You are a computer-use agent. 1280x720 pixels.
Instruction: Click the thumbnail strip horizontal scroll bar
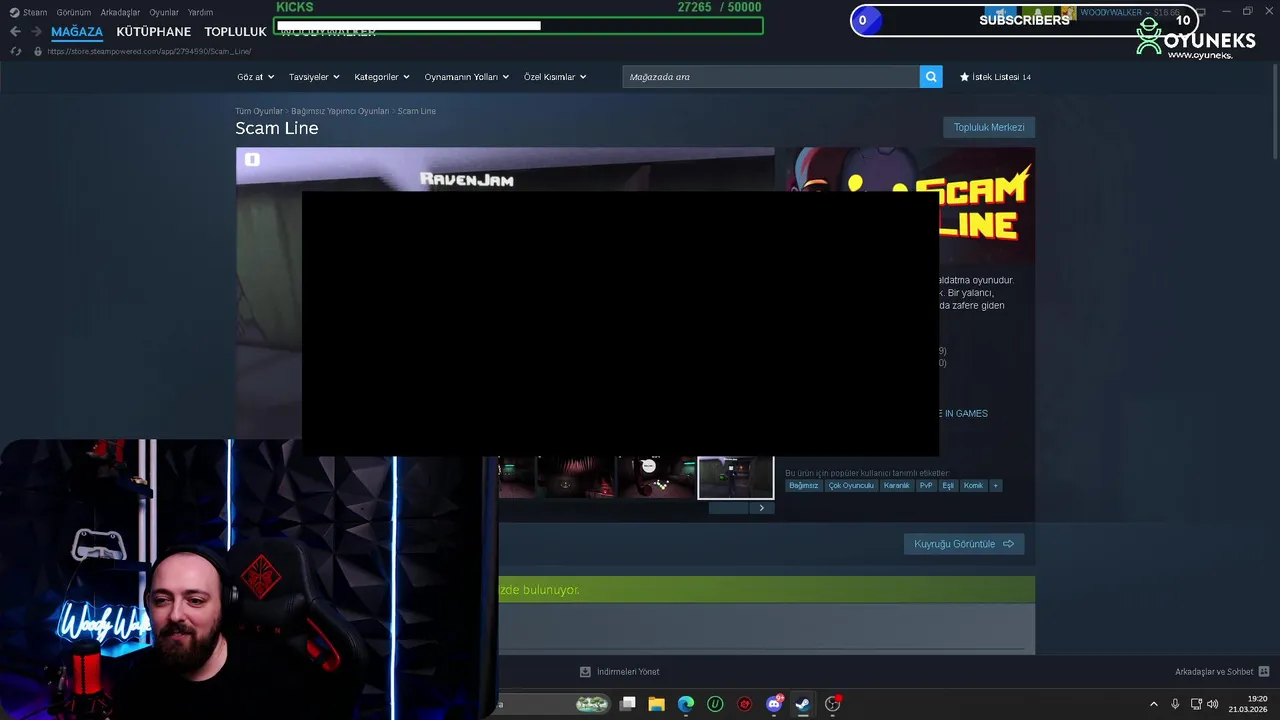[x=728, y=508]
